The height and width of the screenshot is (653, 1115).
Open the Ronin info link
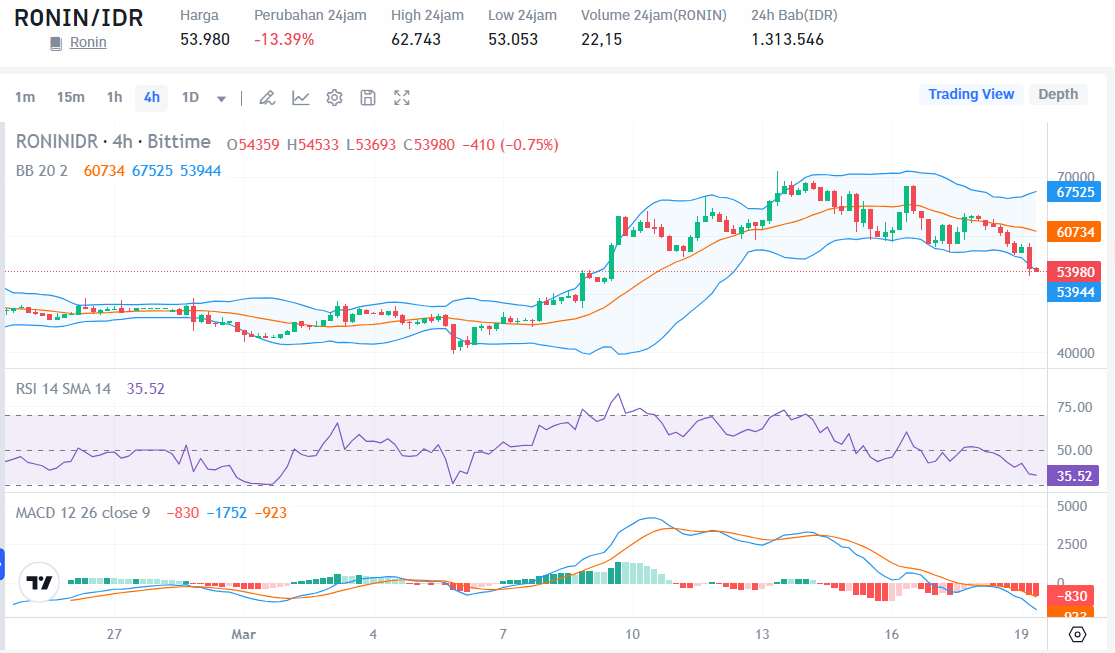(x=88, y=43)
